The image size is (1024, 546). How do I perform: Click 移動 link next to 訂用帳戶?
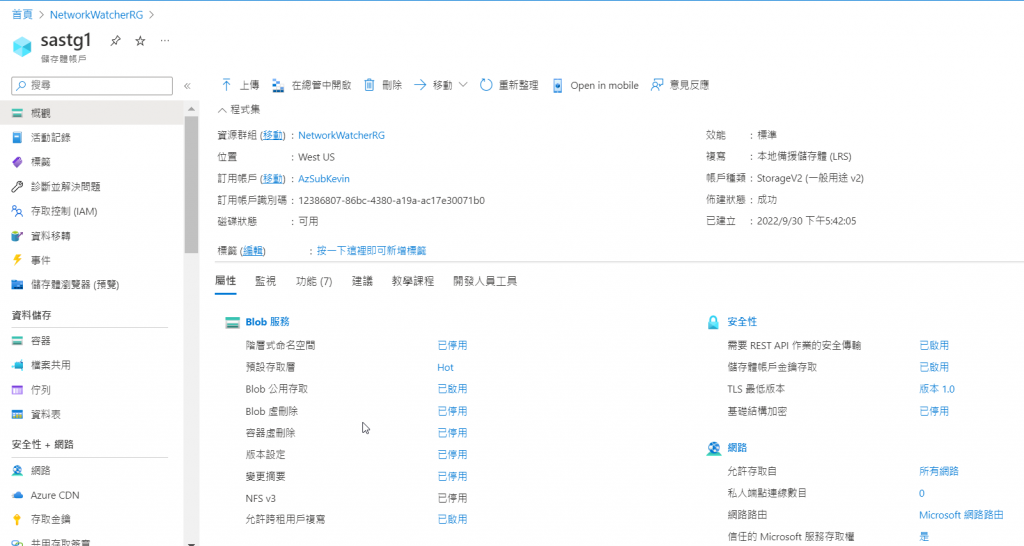273,178
